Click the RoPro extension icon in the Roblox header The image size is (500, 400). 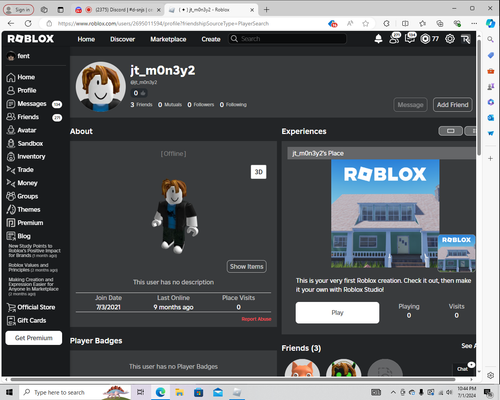point(466,39)
